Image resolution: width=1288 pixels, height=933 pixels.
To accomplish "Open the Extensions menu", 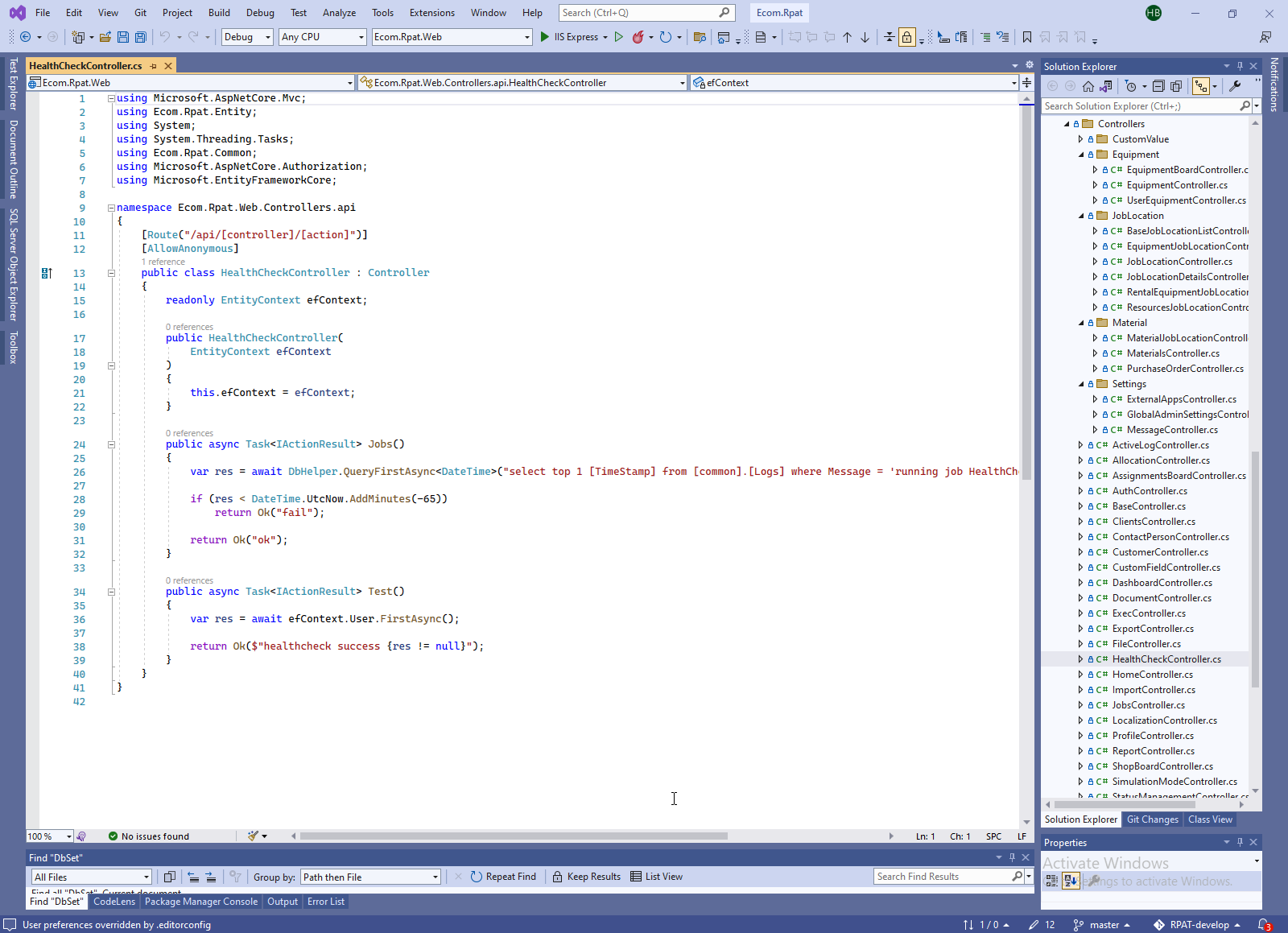I will coord(431,13).
